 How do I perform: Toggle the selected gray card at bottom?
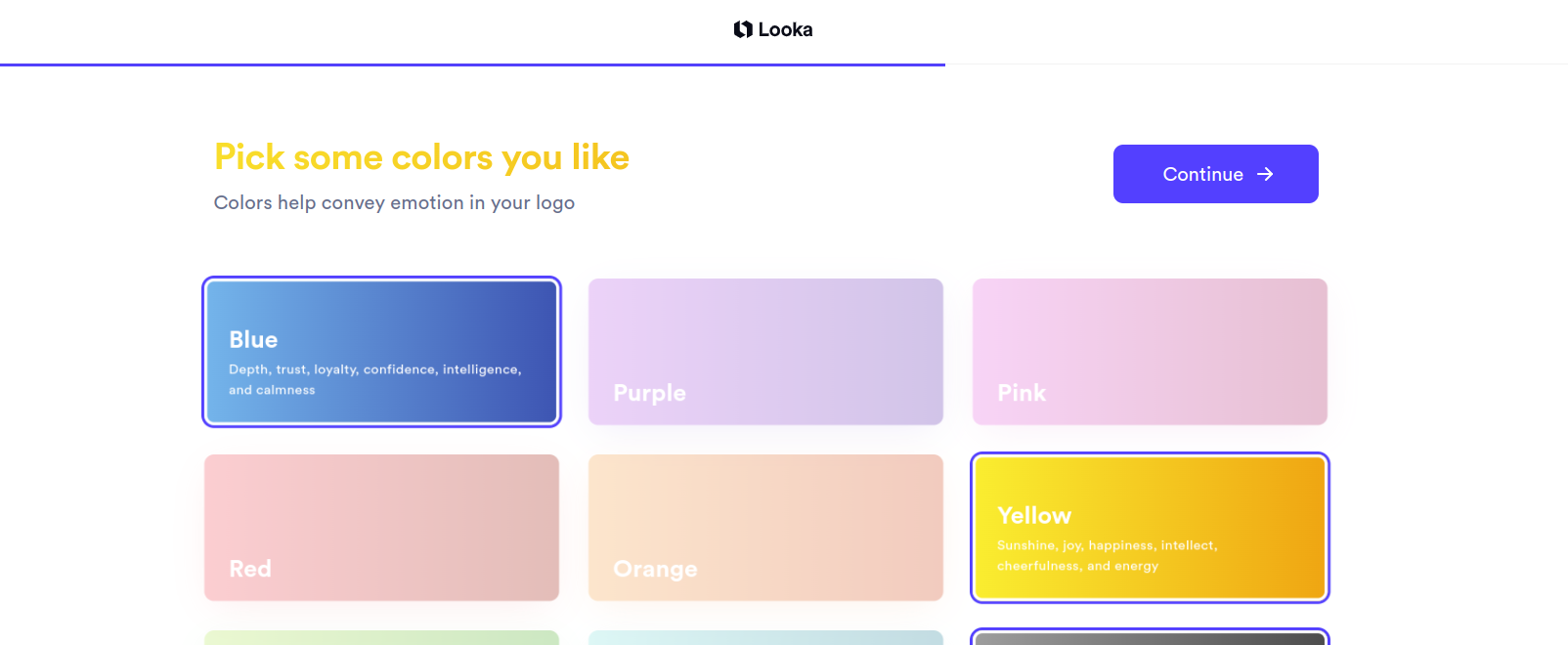[1150, 637]
